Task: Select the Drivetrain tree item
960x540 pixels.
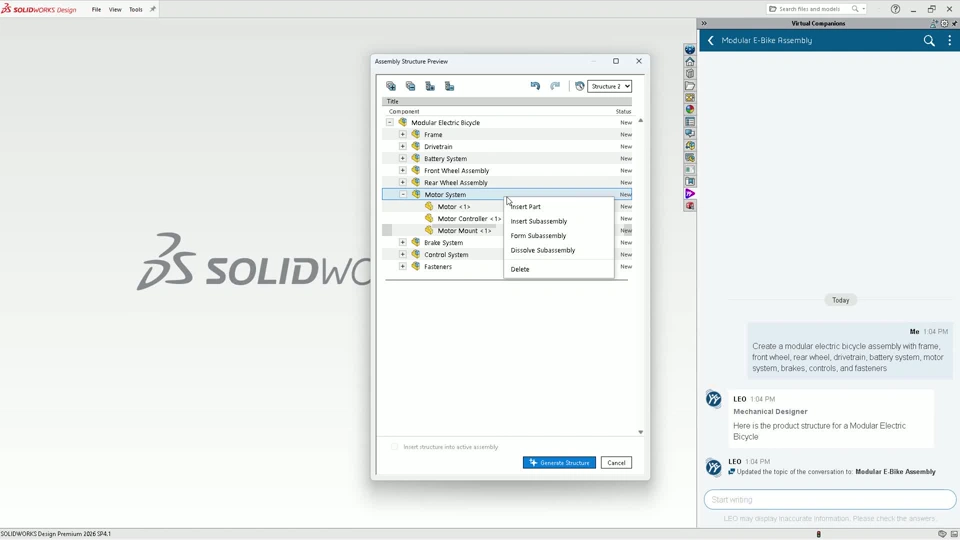Action: pyautogui.click(x=438, y=146)
